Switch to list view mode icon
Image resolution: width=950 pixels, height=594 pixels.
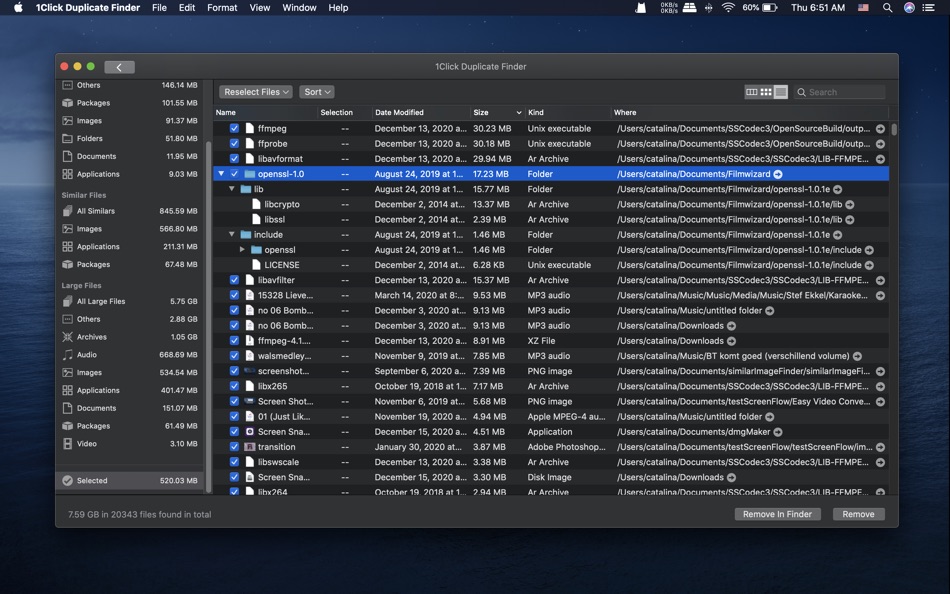[781, 92]
